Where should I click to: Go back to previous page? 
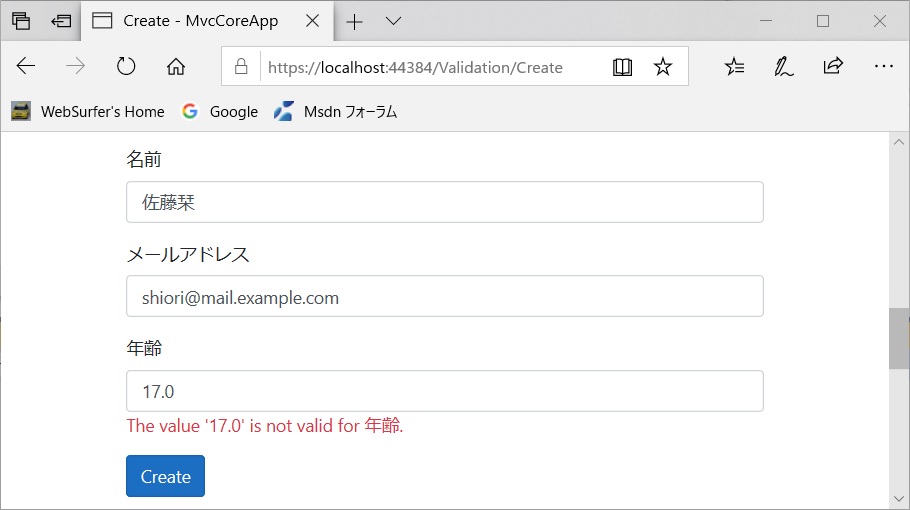pos(26,66)
